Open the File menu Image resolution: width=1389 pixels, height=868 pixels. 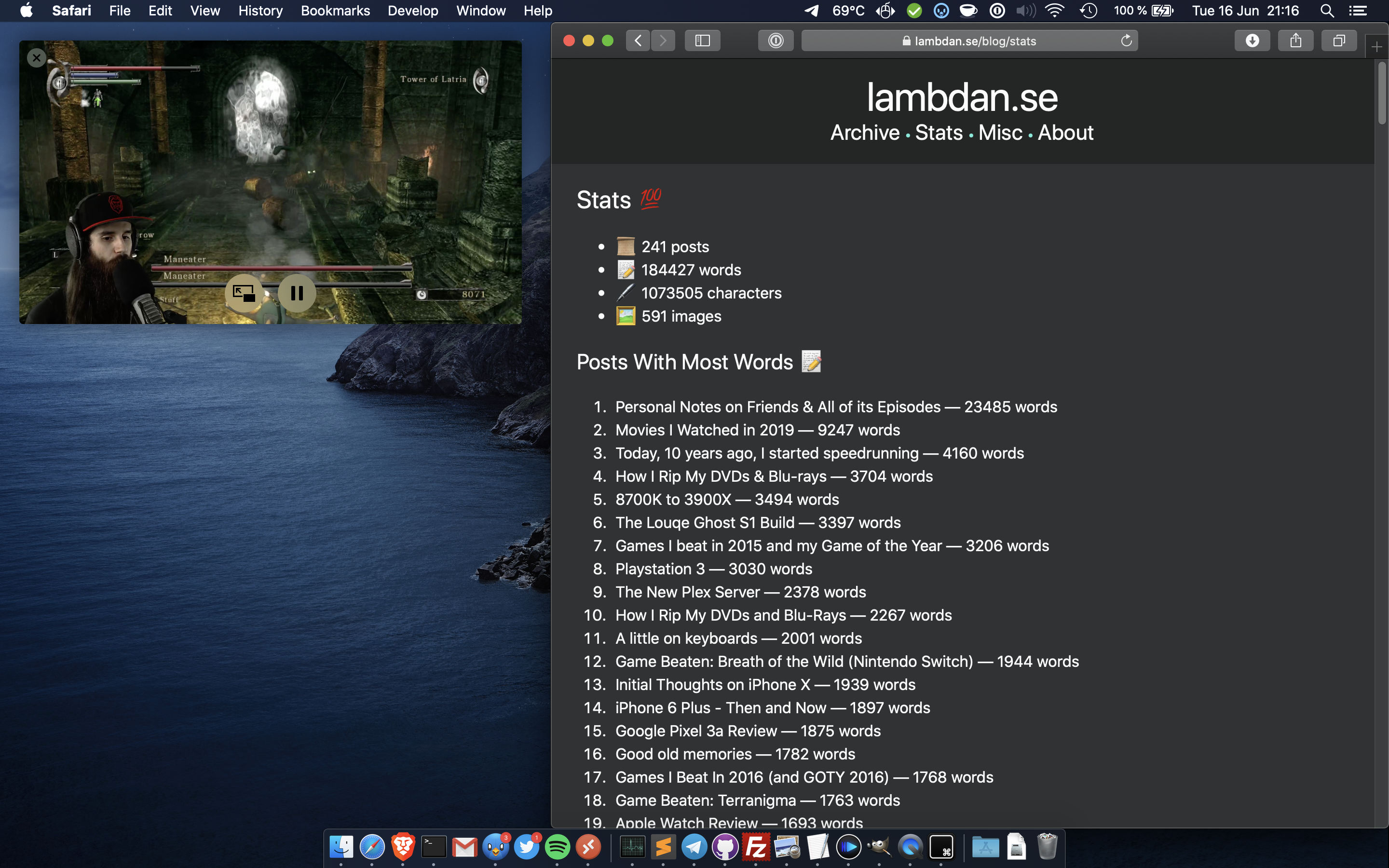pos(120,10)
